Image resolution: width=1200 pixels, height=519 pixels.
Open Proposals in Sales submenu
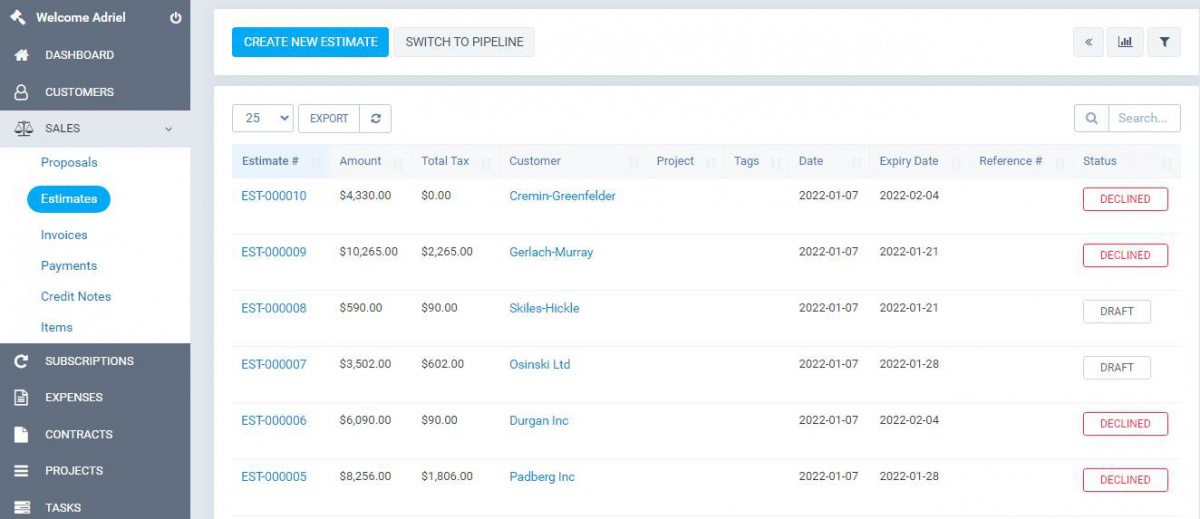[x=69, y=162]
